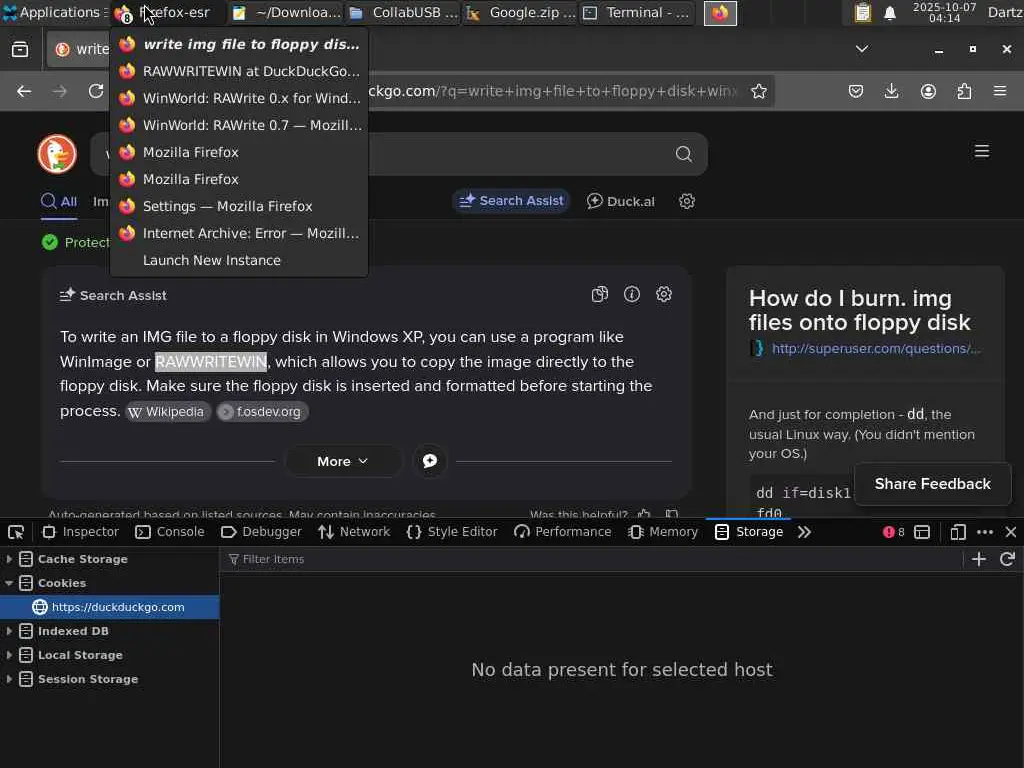The width and height of the screenshot is (1024, 768).
Task: Activate the element picker in DevTools
Action: pyautogui.click(x=16, y=532)
